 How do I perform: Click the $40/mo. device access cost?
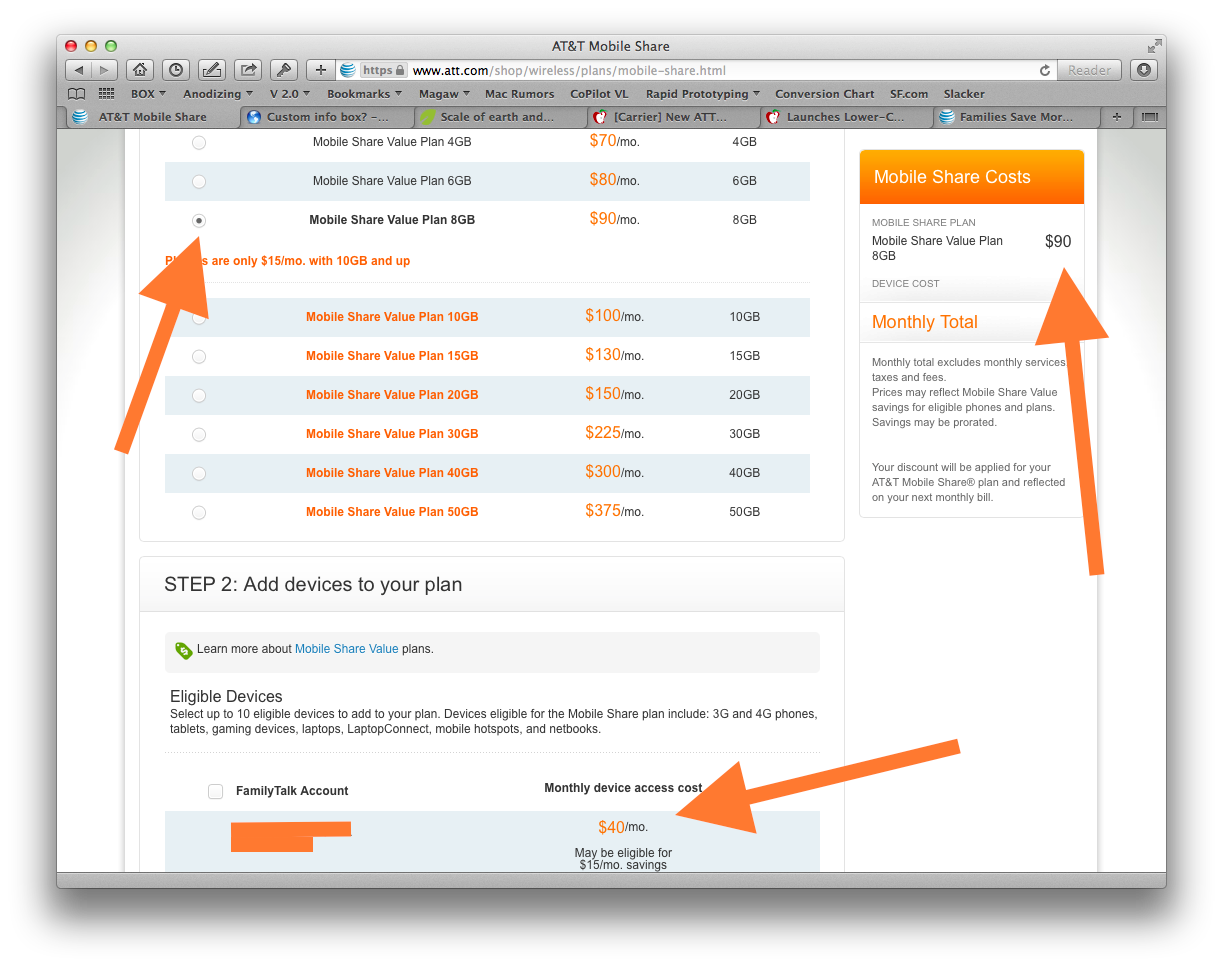(x=624, y=828)
